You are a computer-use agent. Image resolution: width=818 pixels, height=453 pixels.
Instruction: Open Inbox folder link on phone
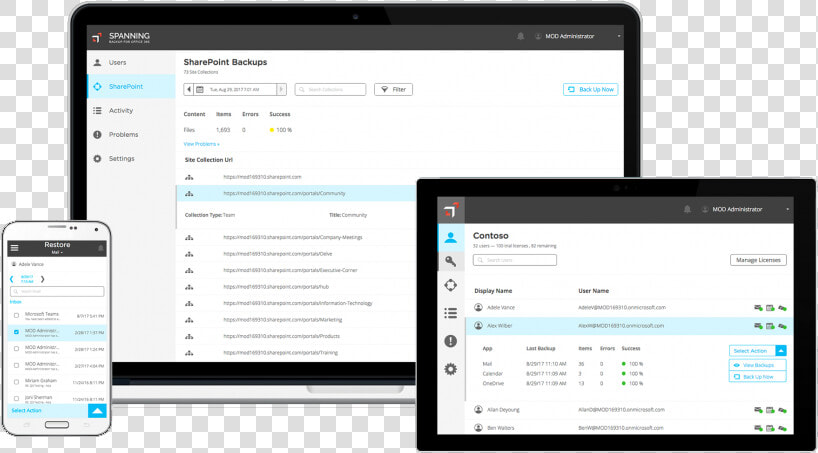[x=16, y=302]
